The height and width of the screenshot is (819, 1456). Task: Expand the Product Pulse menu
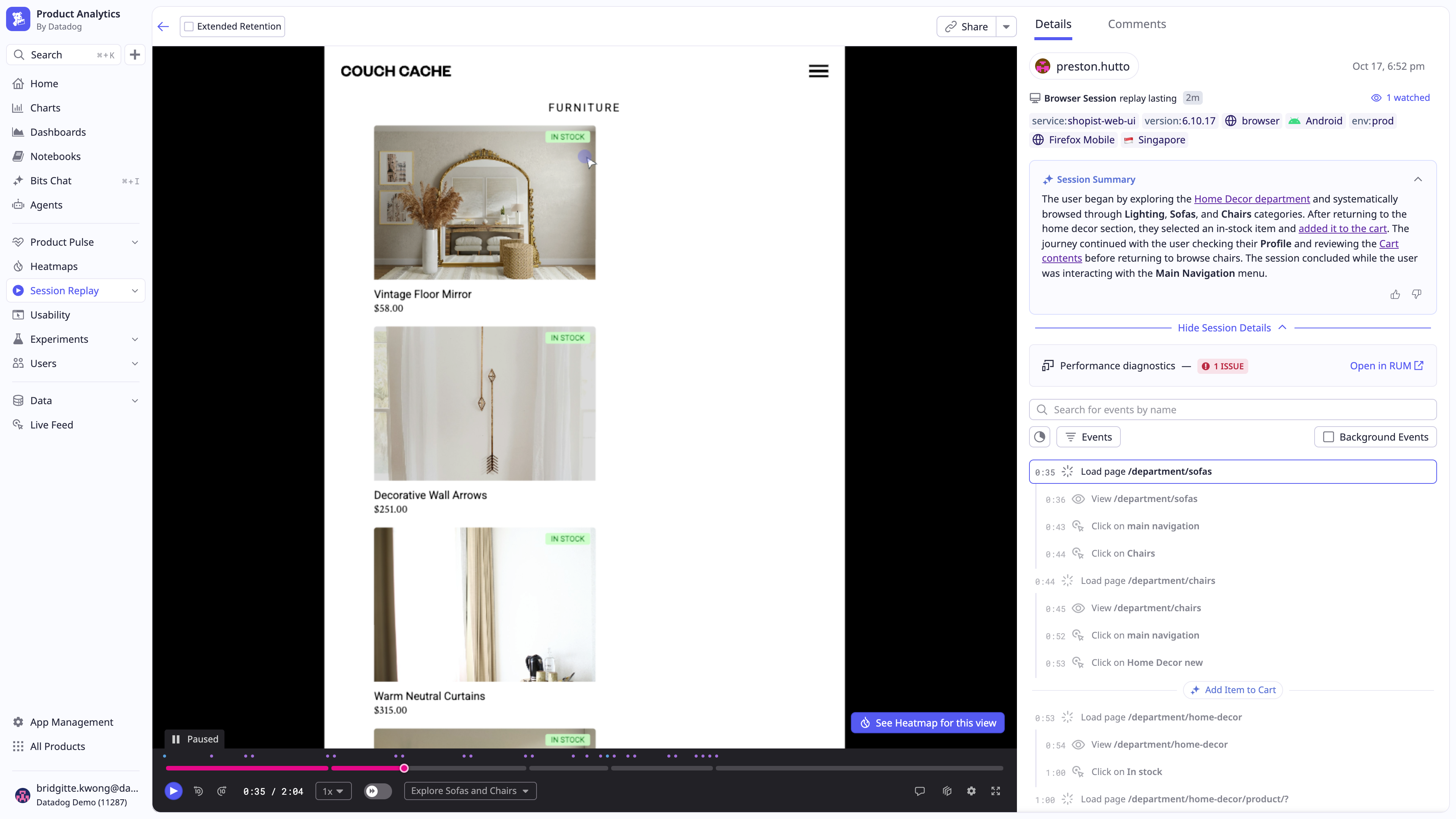click(x=135, y=242)
